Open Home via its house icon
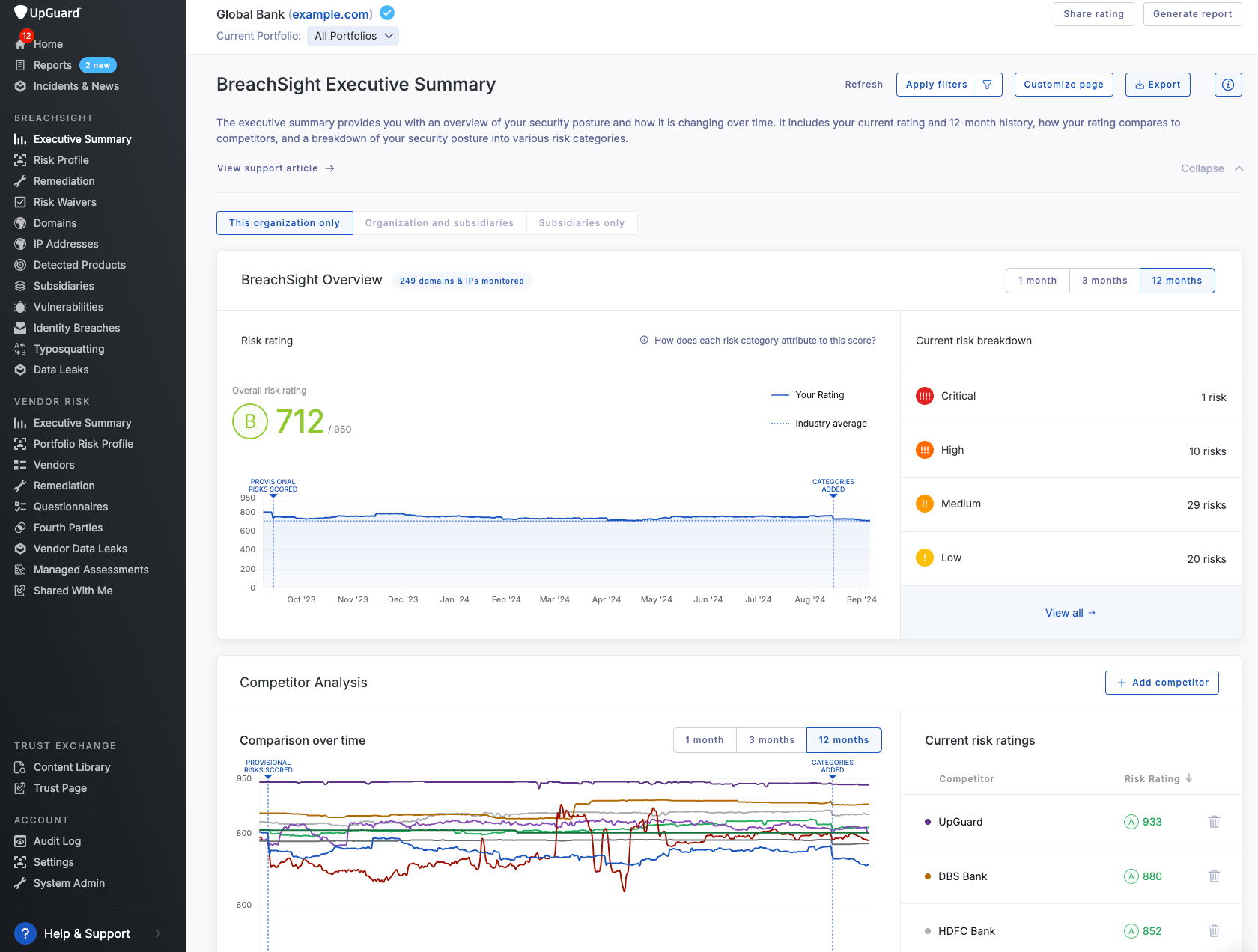Screen dimensions: 1258x952 point(20,44)
